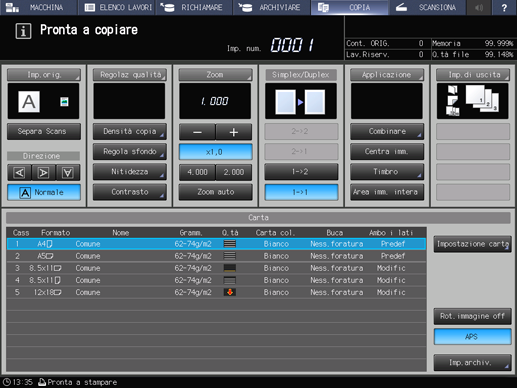Click tray 2 paper quantity indicator
Viewport: 517px width, 388px height.
click(x=230, y=256)
